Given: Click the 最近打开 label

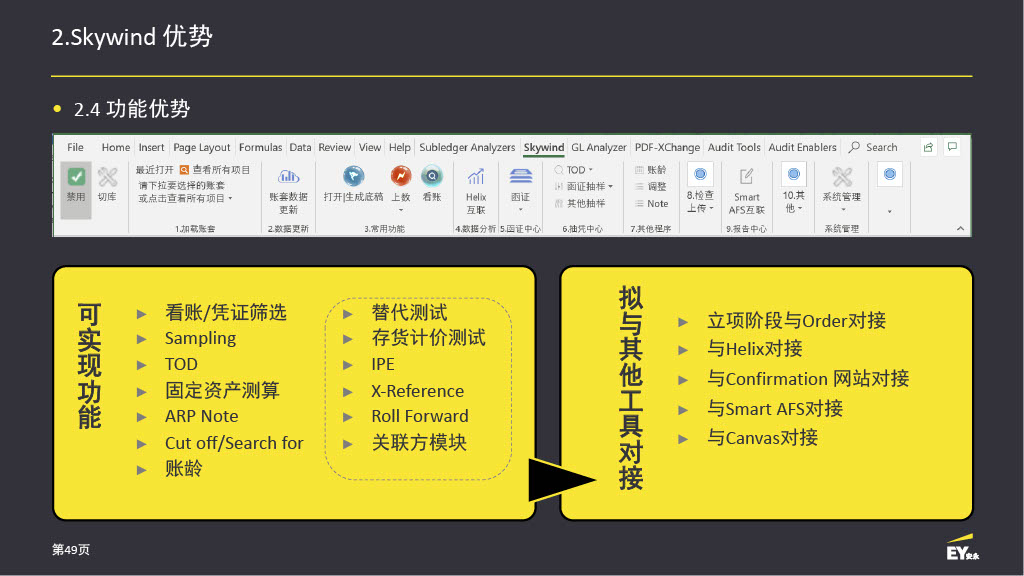Looking at the screenshot, I should (155, 170).
